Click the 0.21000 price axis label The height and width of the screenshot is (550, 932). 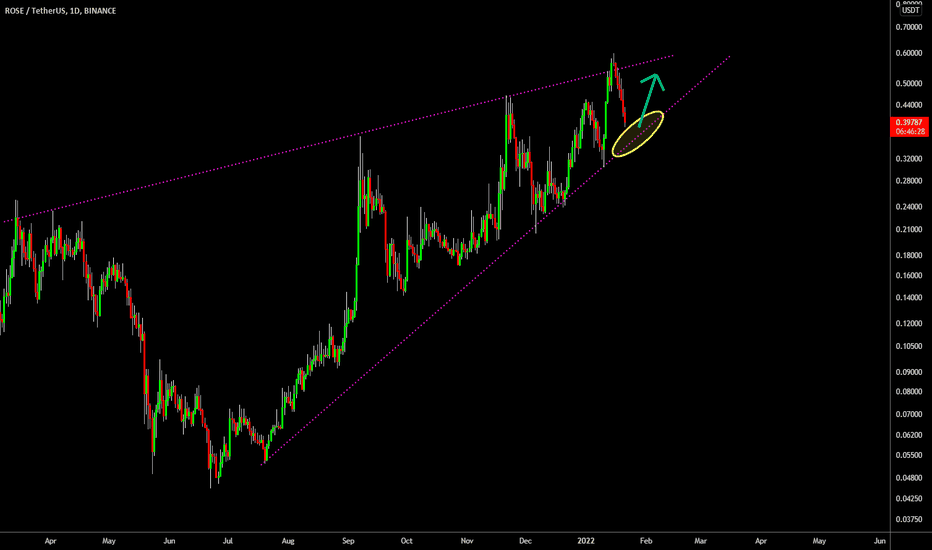(x=909, y=230)
